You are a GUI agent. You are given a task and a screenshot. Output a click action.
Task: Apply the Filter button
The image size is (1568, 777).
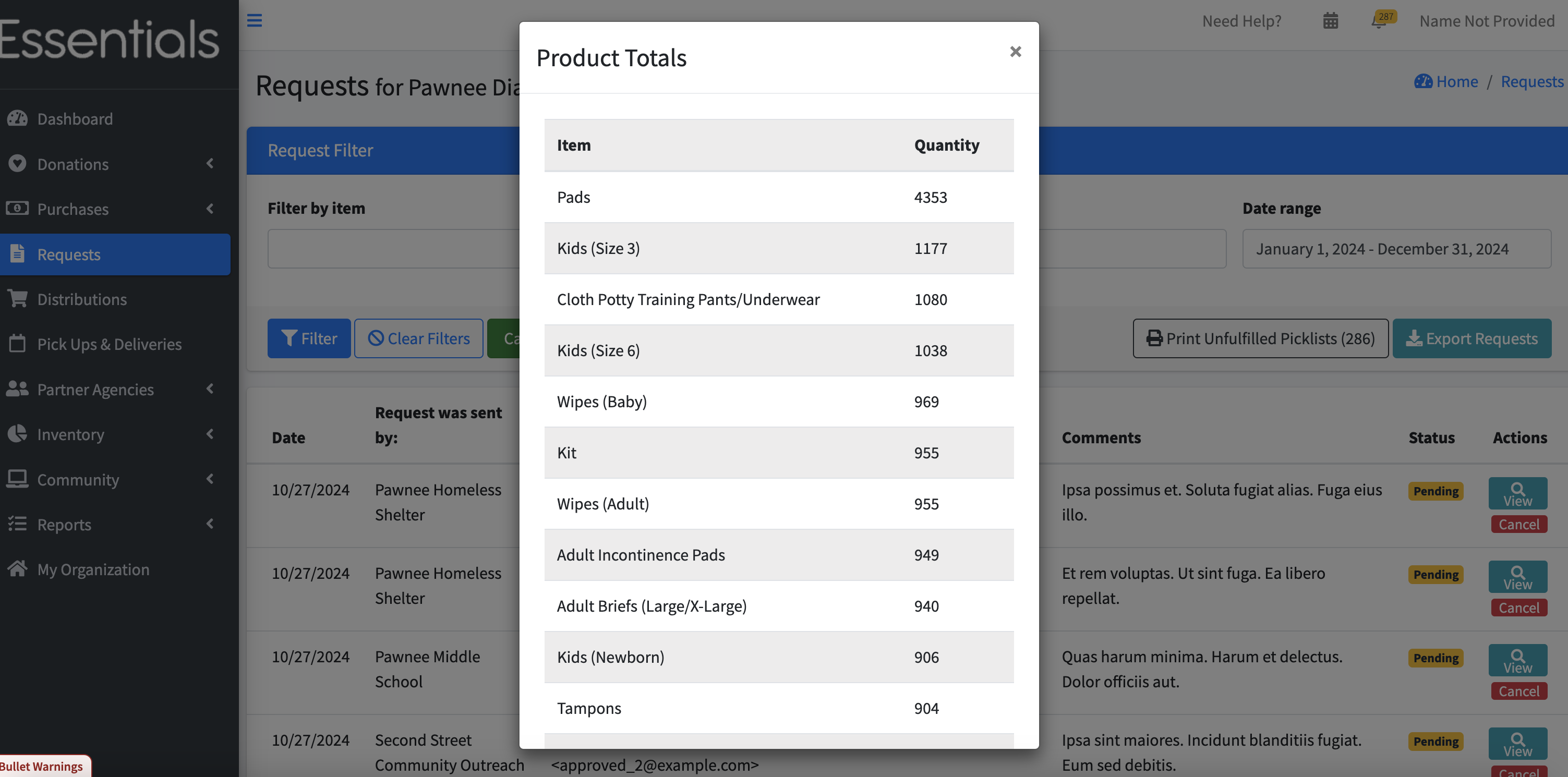click(x=309, y=338)
